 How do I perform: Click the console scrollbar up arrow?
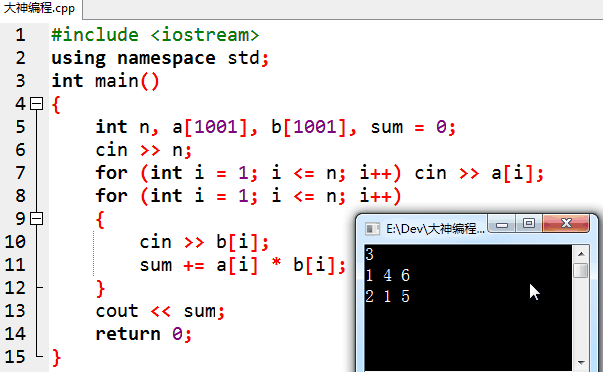coord(581,254)
